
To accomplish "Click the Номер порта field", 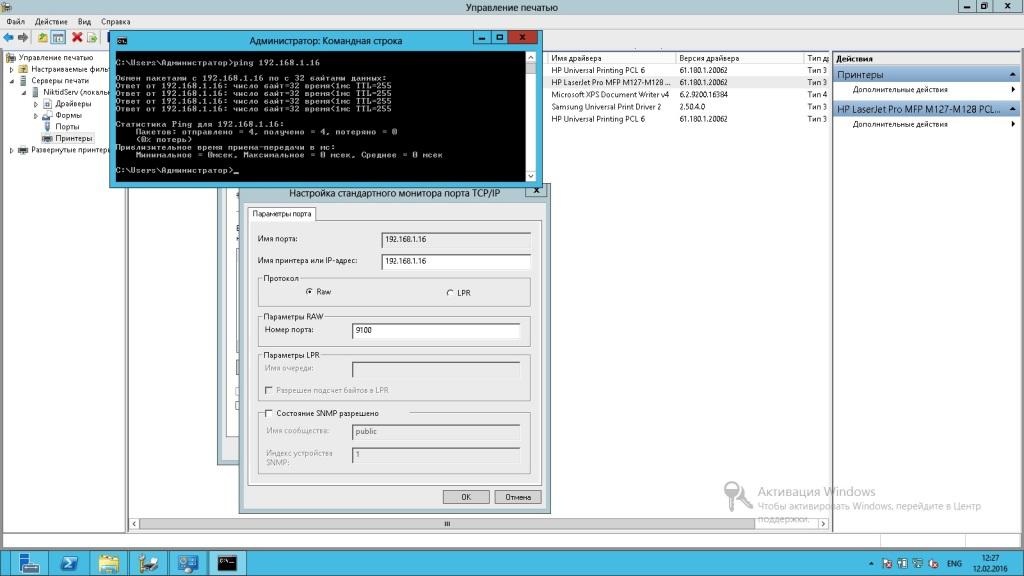I will 436,329.
